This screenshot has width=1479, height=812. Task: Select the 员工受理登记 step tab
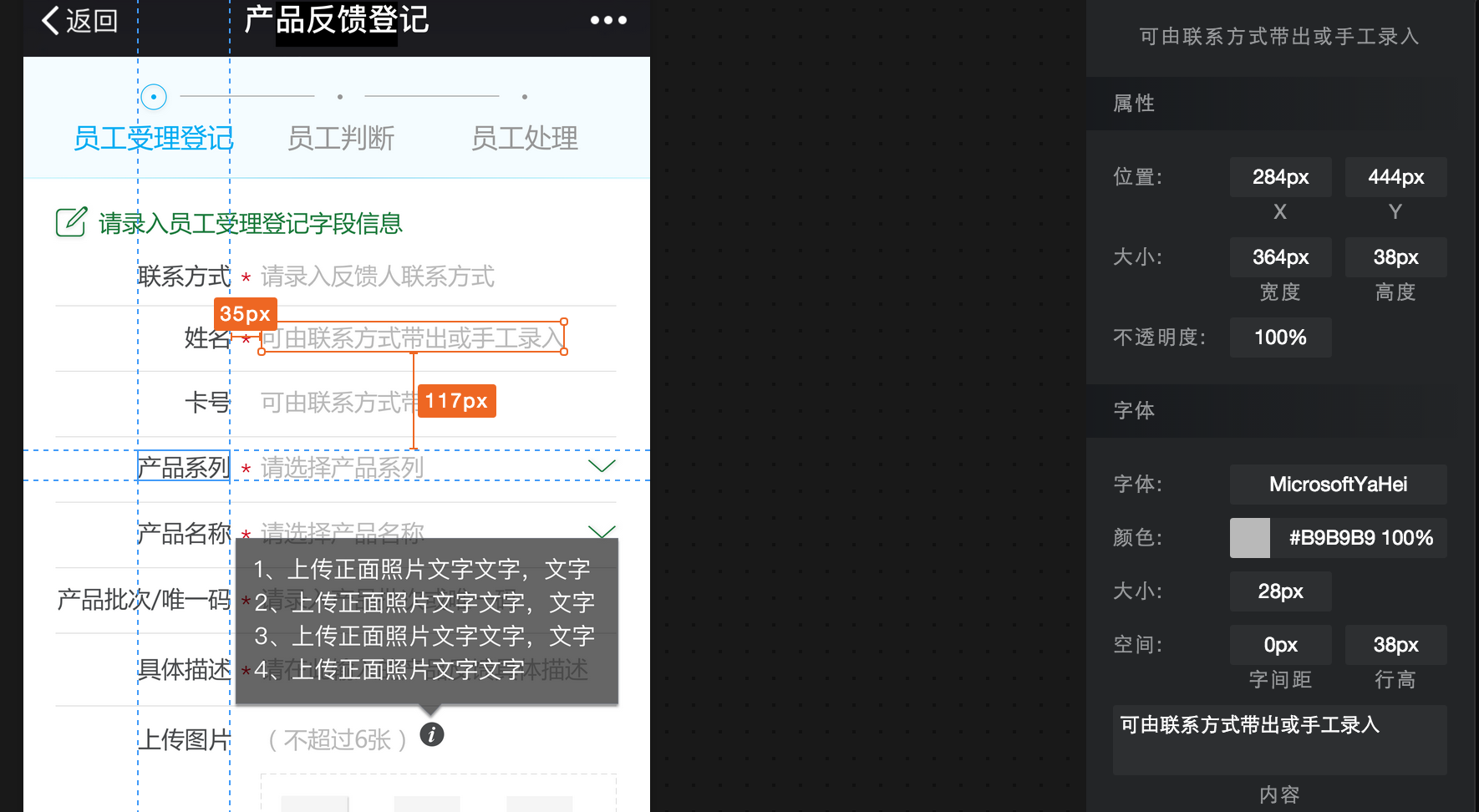tap(154, 138)
